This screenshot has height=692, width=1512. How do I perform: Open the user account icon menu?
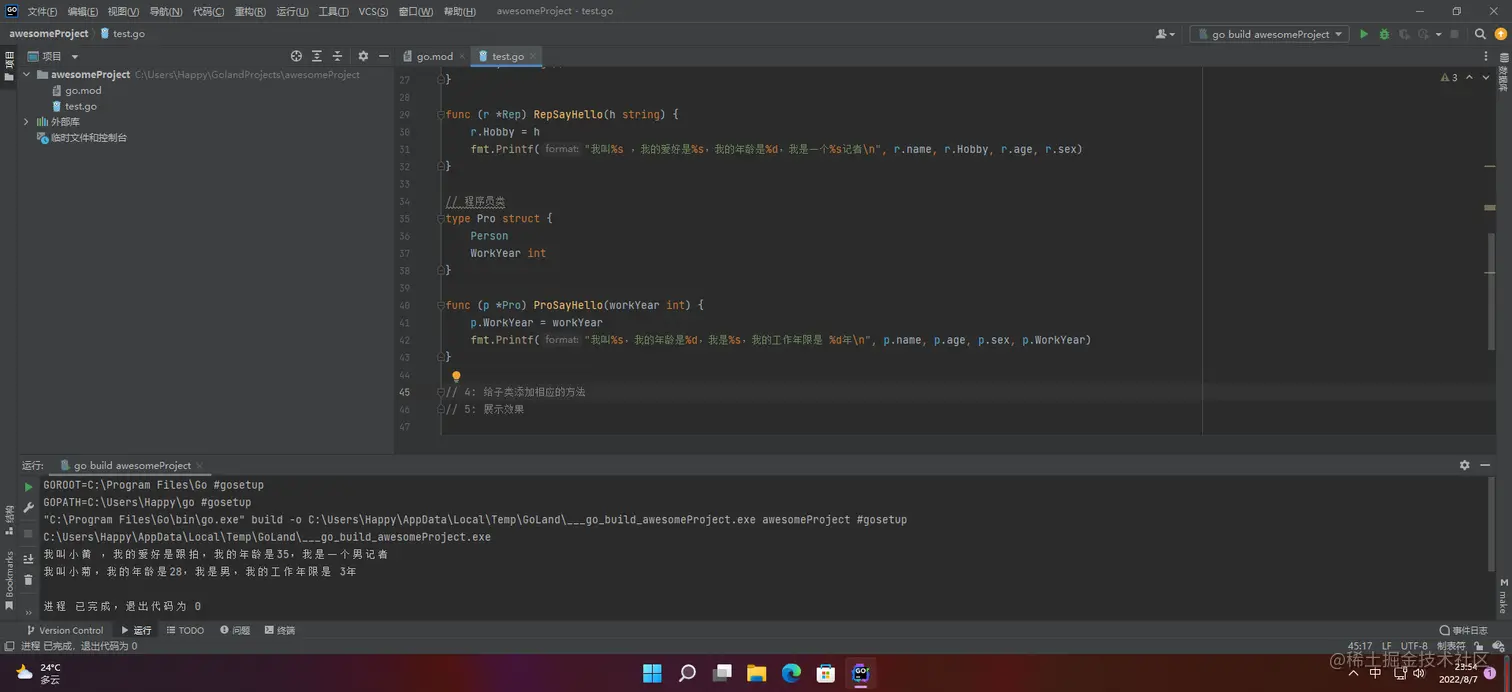click(x=1165, y=34)
